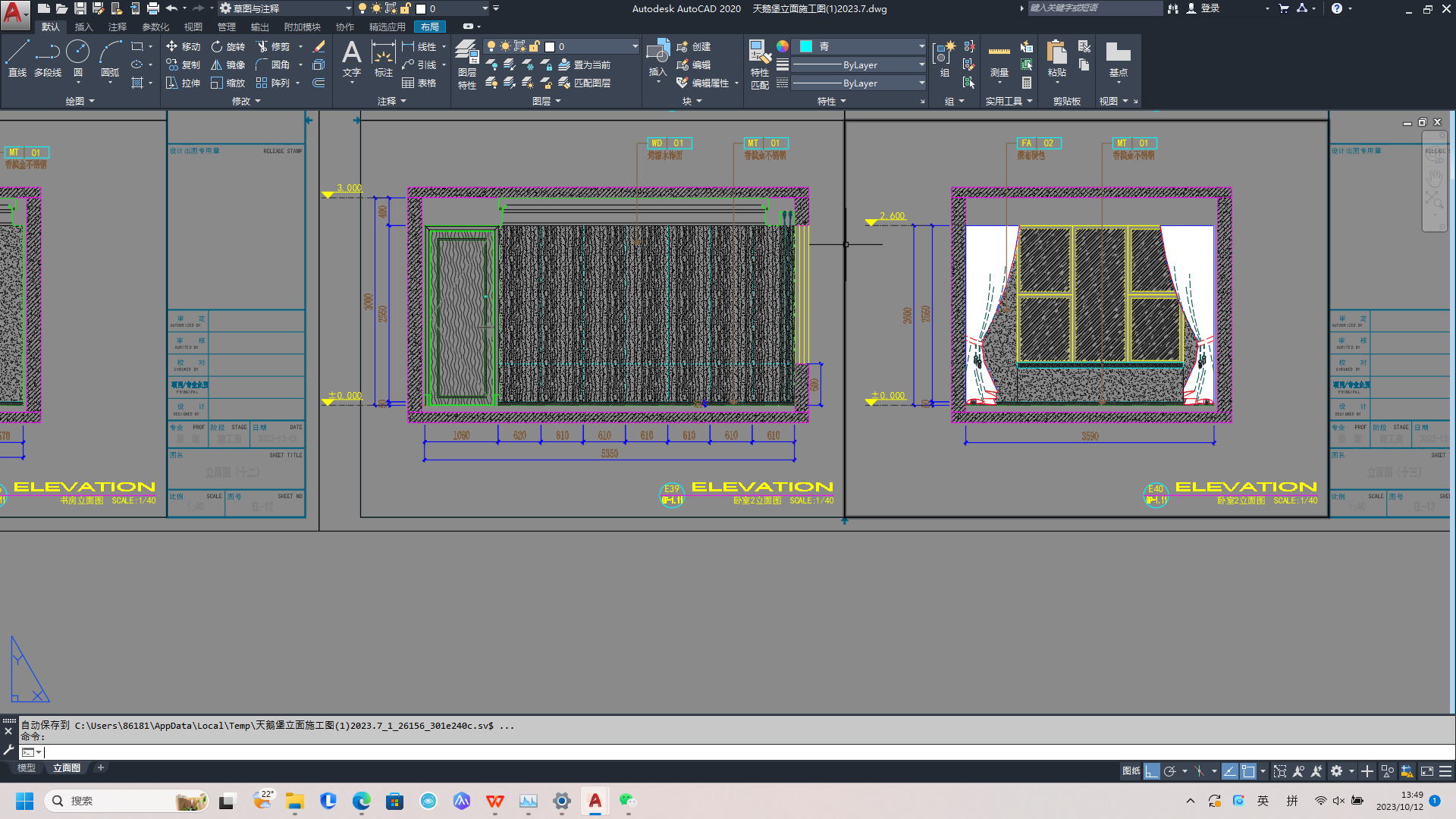Screen dimensions: 1456x819
Task: Select the Polyline (多段线) tool
Action: point(48,58)
